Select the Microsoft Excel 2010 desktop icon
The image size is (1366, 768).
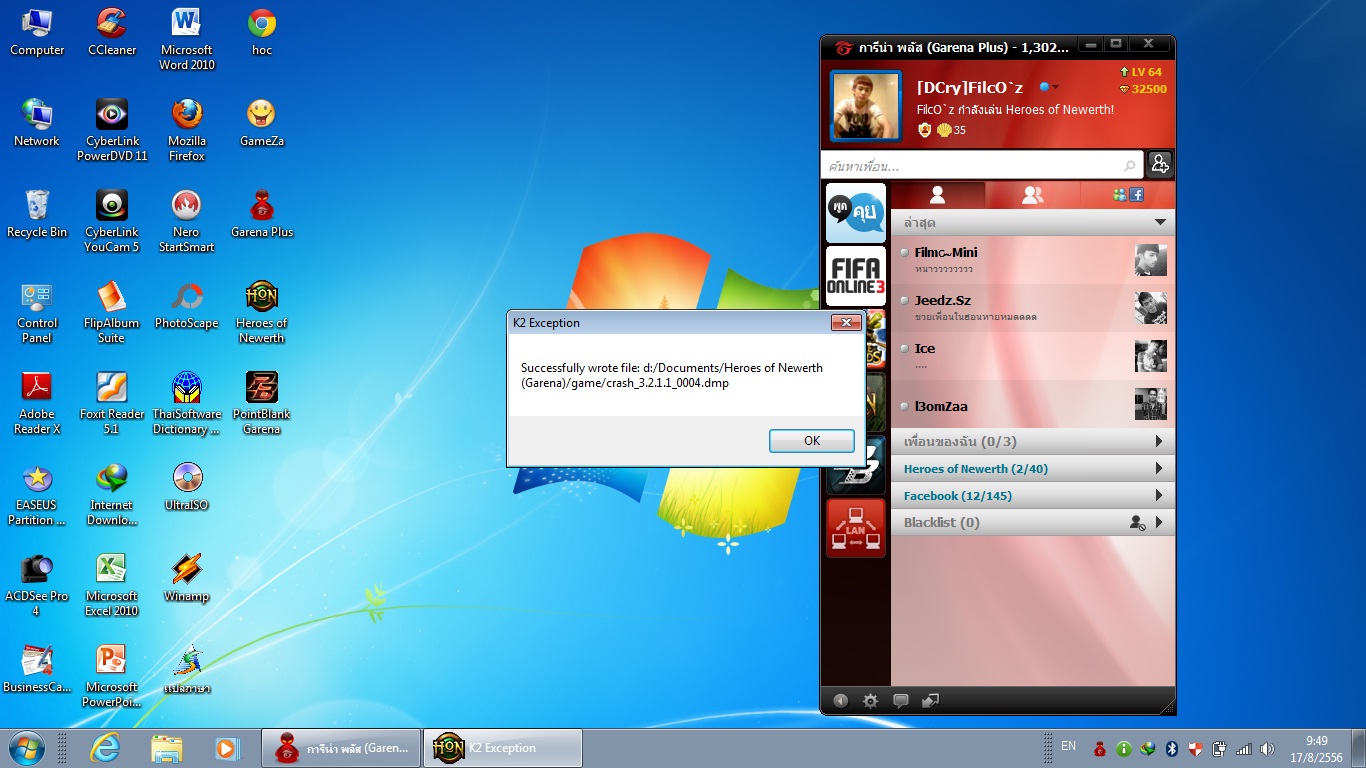click(112, 585)
